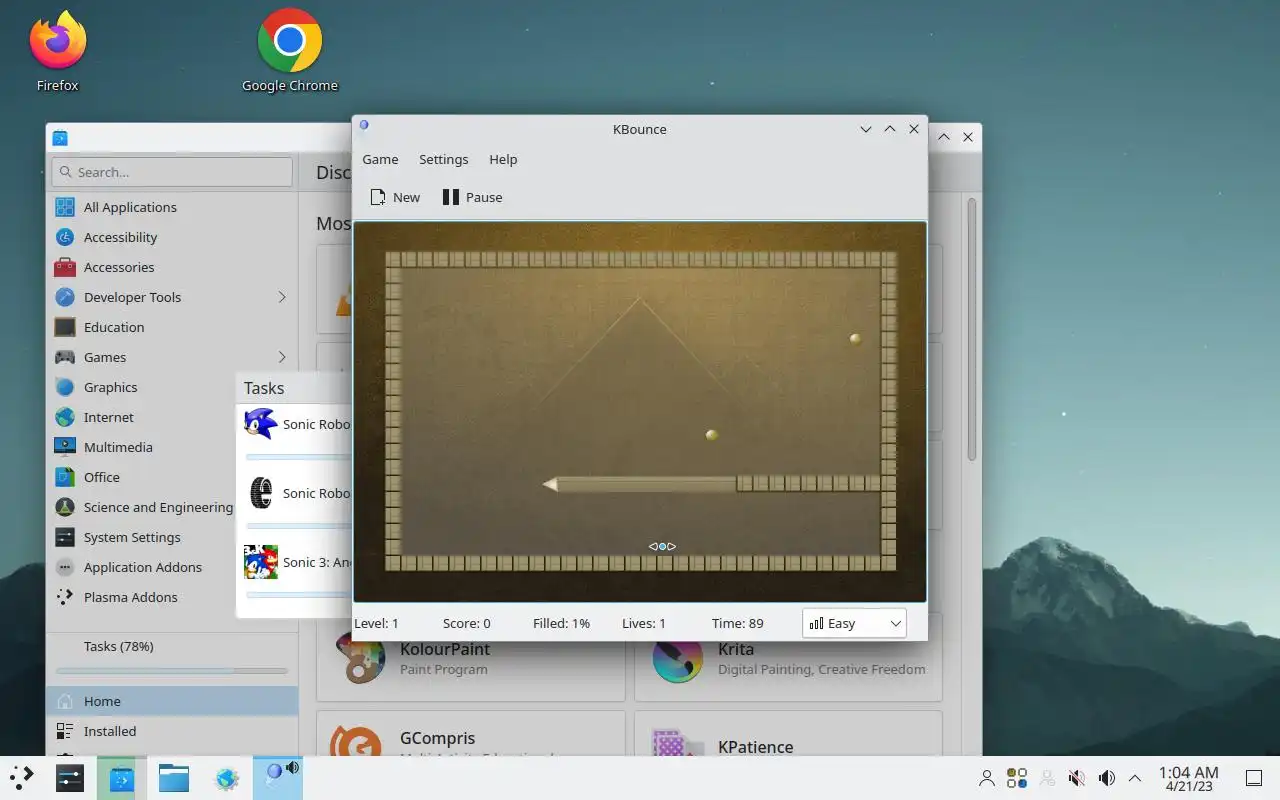Choose the Education category in Discover
This screenshot has width=1280, height=800.
(172, 327)
